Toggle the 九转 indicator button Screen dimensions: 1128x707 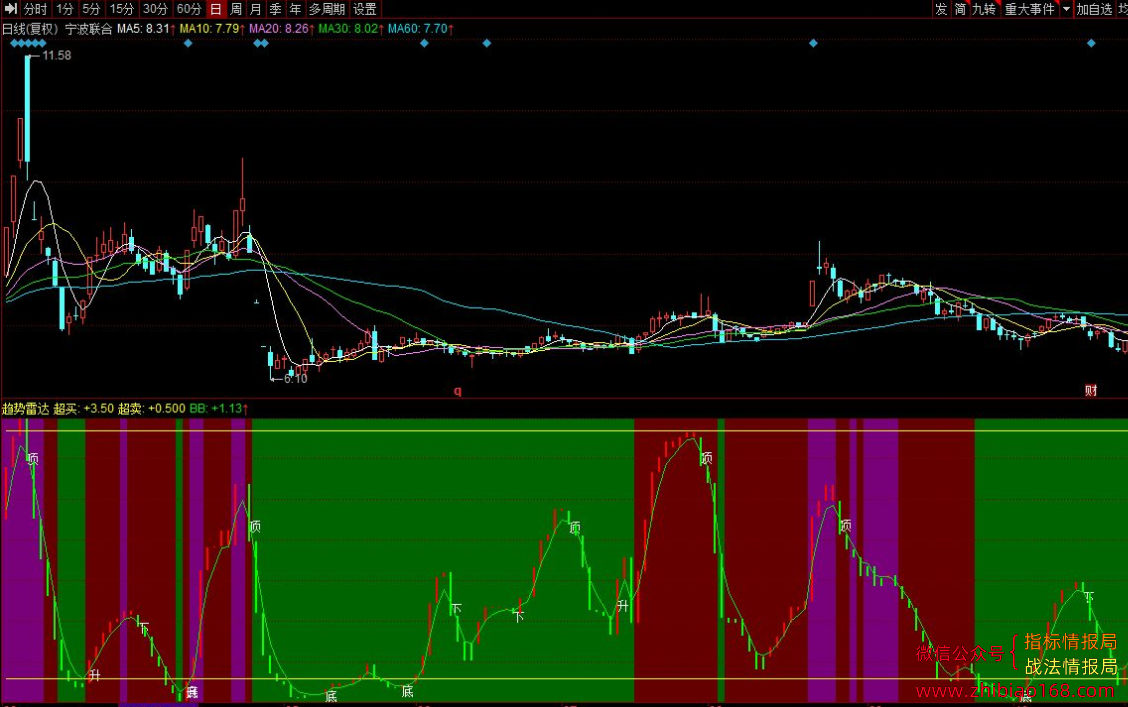984,9
